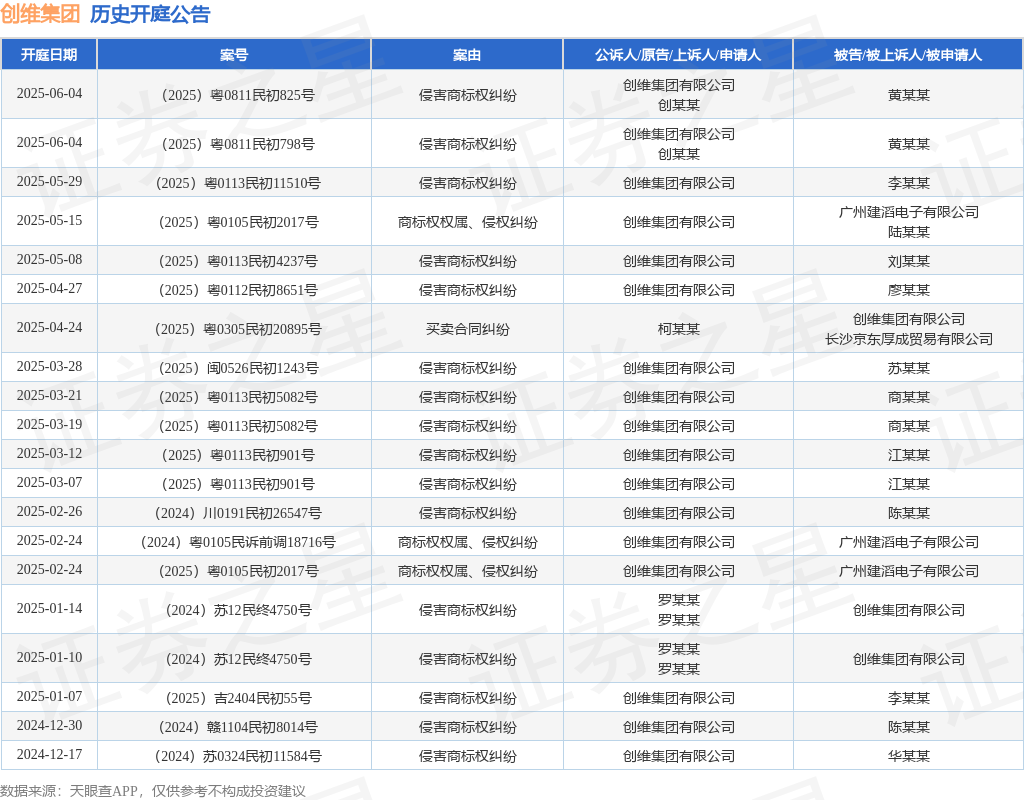Select case number 赣1104民初8014号
This screenshot has width=1024, height=800.
click(x=238, y=728)
